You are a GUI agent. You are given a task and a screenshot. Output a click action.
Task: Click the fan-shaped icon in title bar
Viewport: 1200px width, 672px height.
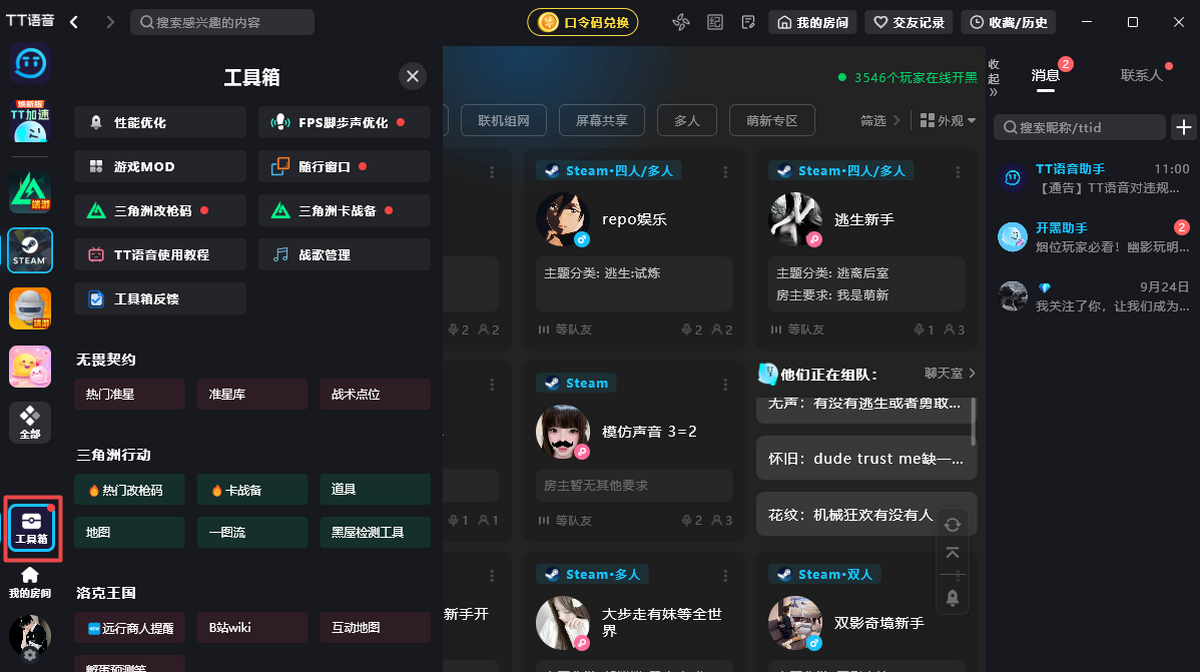point(681,22)
